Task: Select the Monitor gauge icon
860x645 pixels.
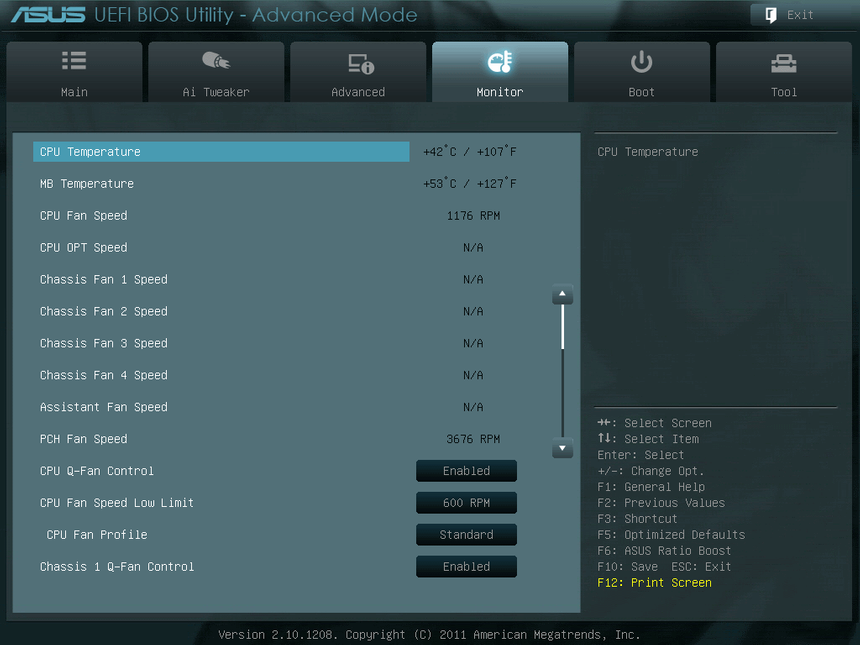Action: coord(500,62)
